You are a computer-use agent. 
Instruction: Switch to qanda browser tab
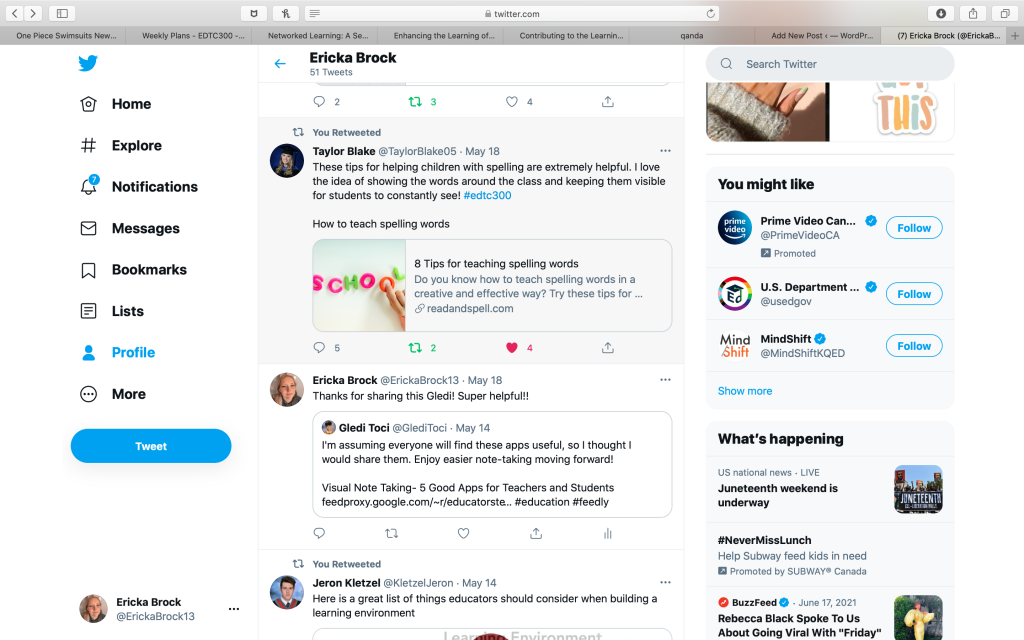[692, 35]
